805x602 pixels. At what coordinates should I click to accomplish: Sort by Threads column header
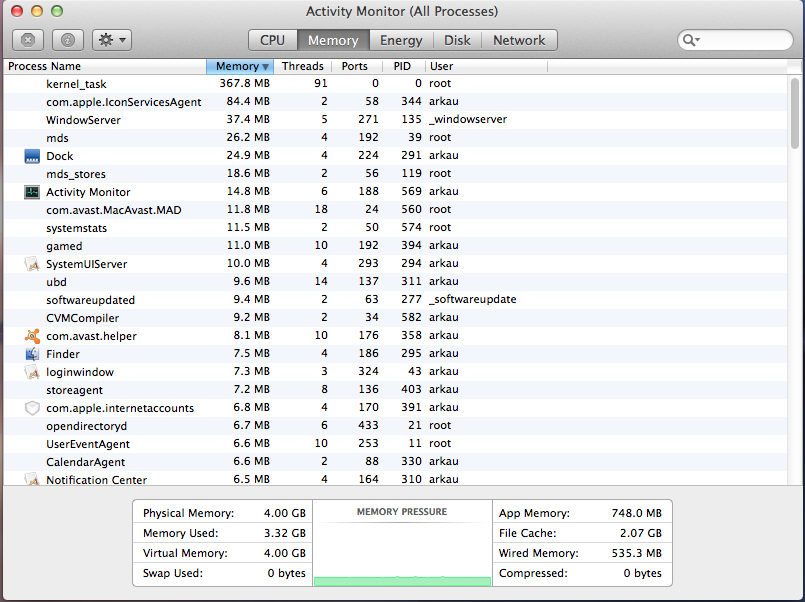[x=302, y=66]
